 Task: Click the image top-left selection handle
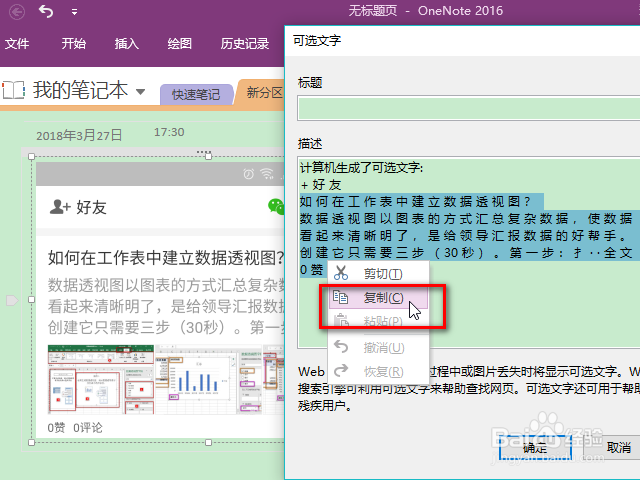click(31, 156)
